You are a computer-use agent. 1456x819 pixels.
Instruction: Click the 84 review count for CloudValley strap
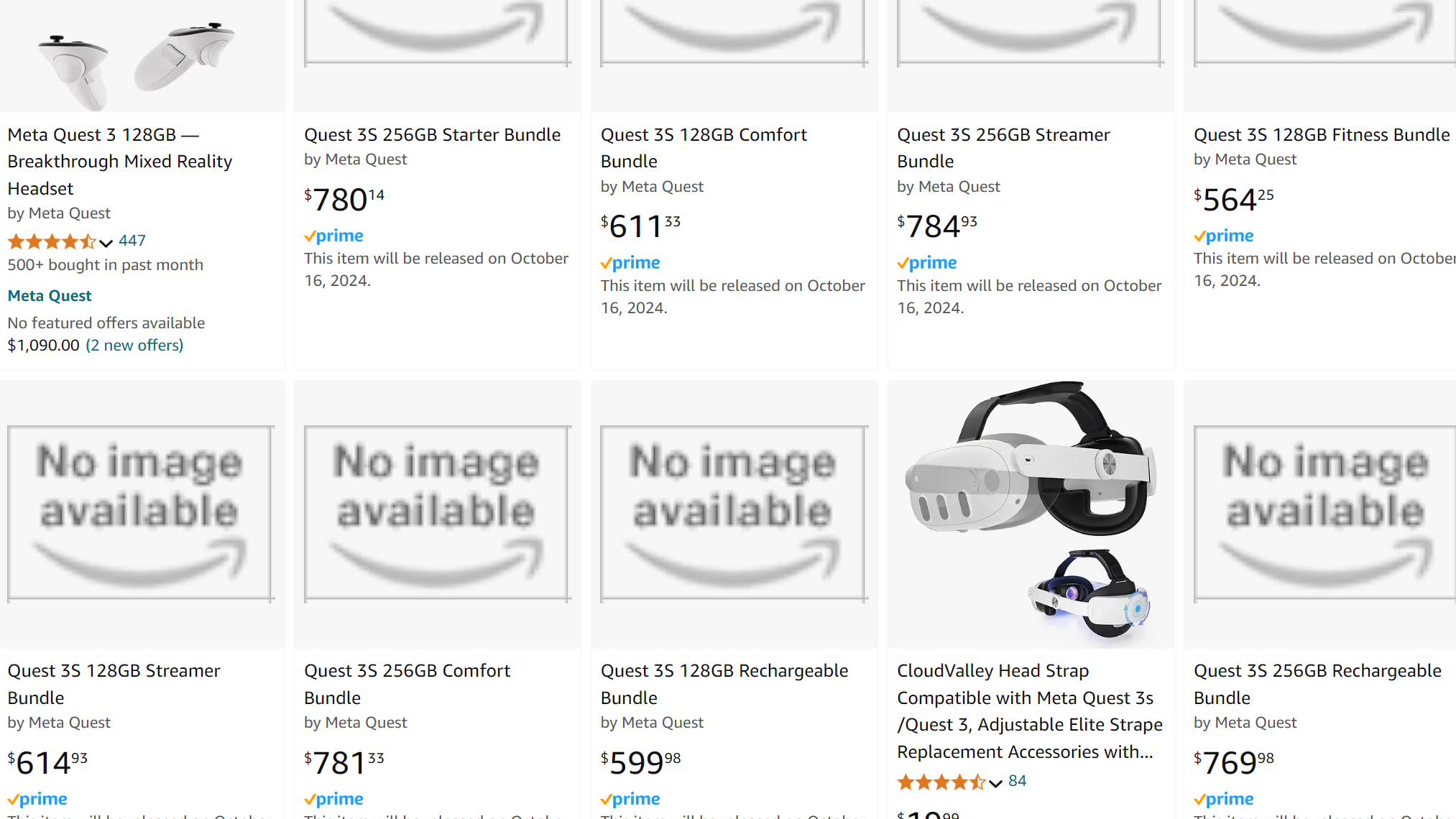pos(1017,781)
